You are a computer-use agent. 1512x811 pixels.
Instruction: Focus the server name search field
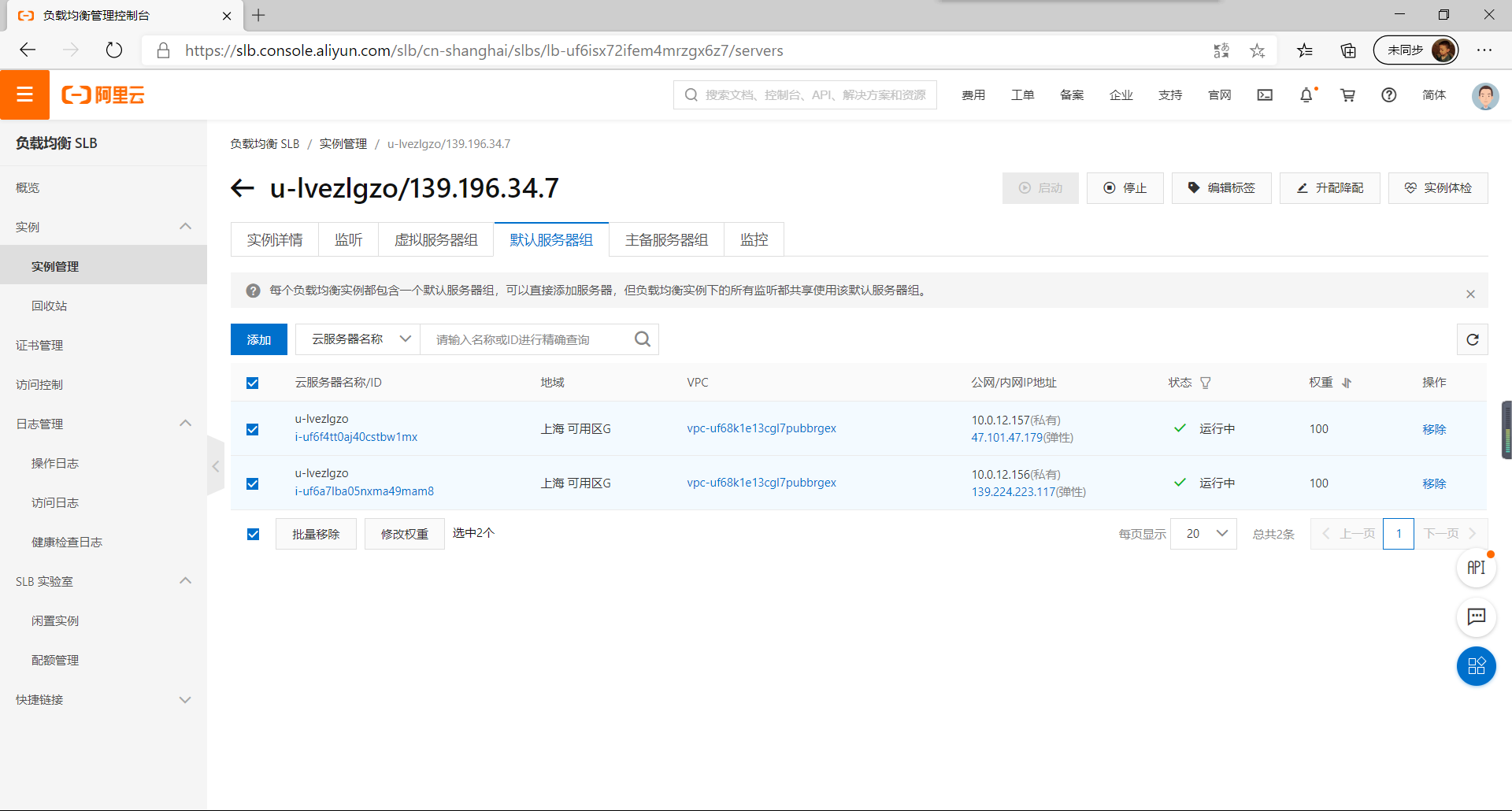click(x=528, y=339)
